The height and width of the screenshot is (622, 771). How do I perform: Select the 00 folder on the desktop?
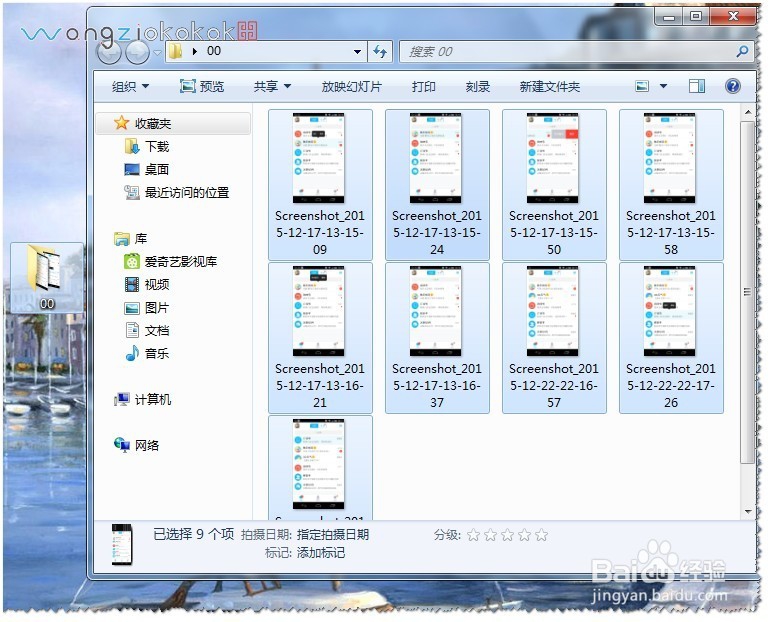[47, 278]
